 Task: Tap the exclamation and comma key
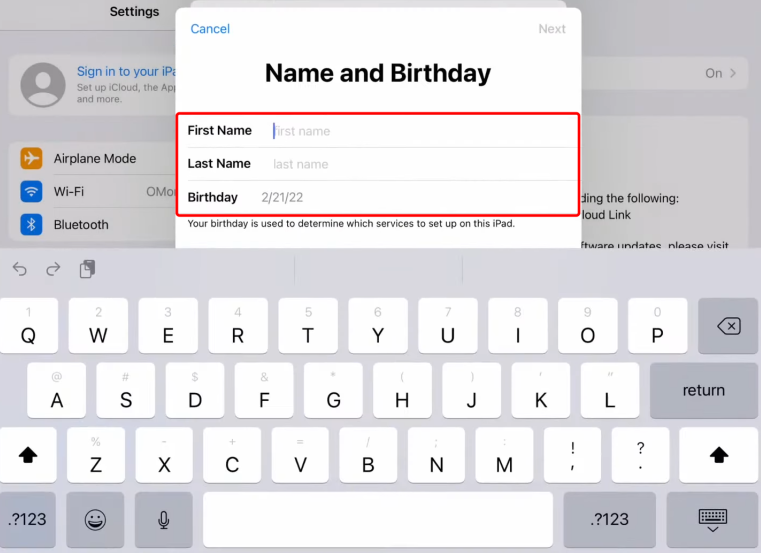click(573, 455)
